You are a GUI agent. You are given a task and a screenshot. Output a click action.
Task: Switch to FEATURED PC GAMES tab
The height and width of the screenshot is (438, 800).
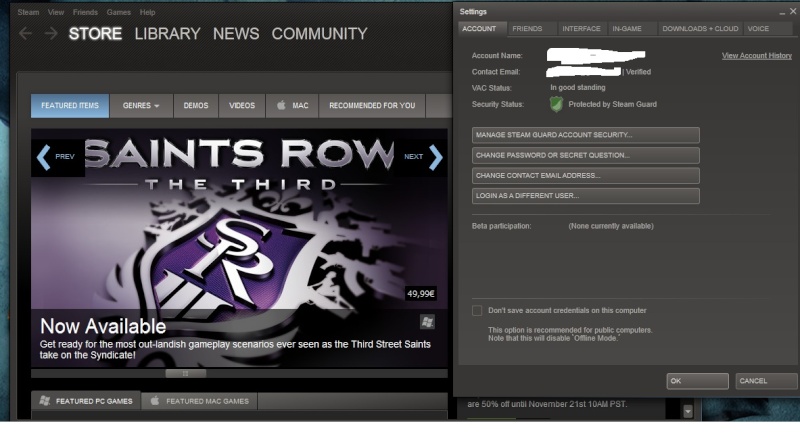click(86, 401)
